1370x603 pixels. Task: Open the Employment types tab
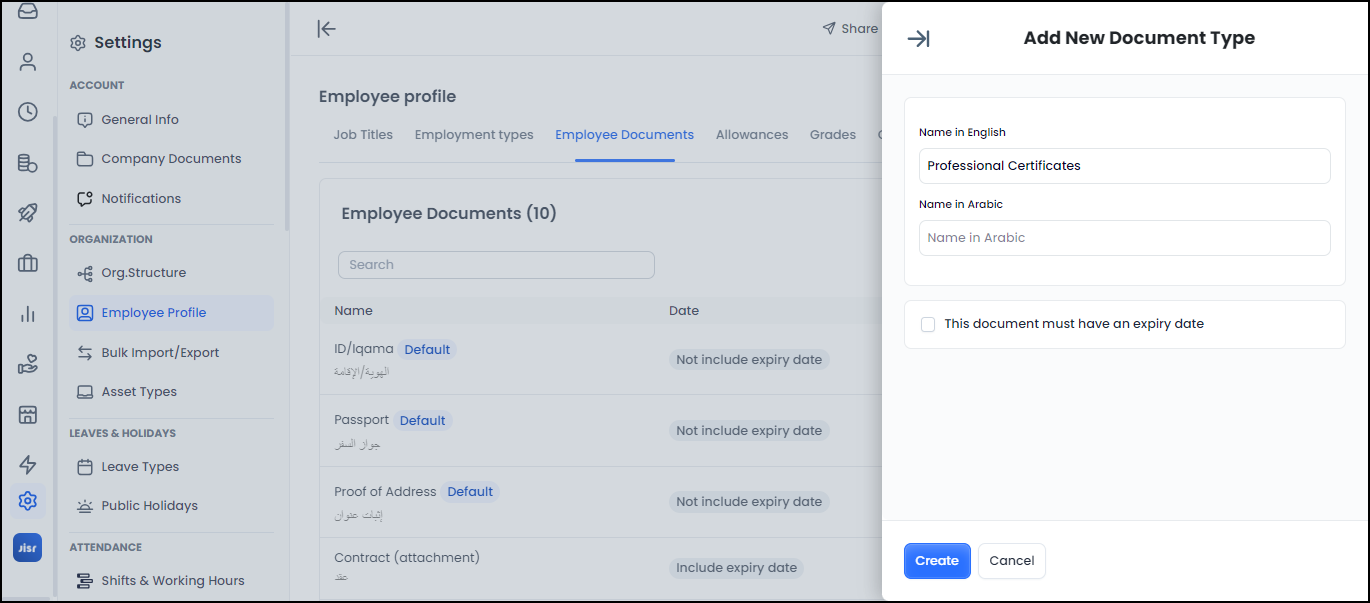pos(473,134)
